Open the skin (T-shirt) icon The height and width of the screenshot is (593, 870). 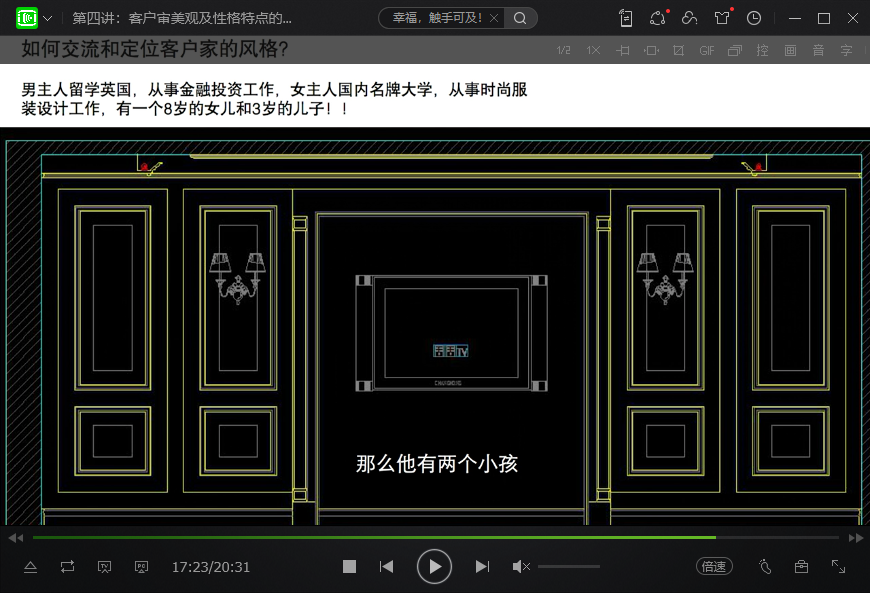coord(722,18)
